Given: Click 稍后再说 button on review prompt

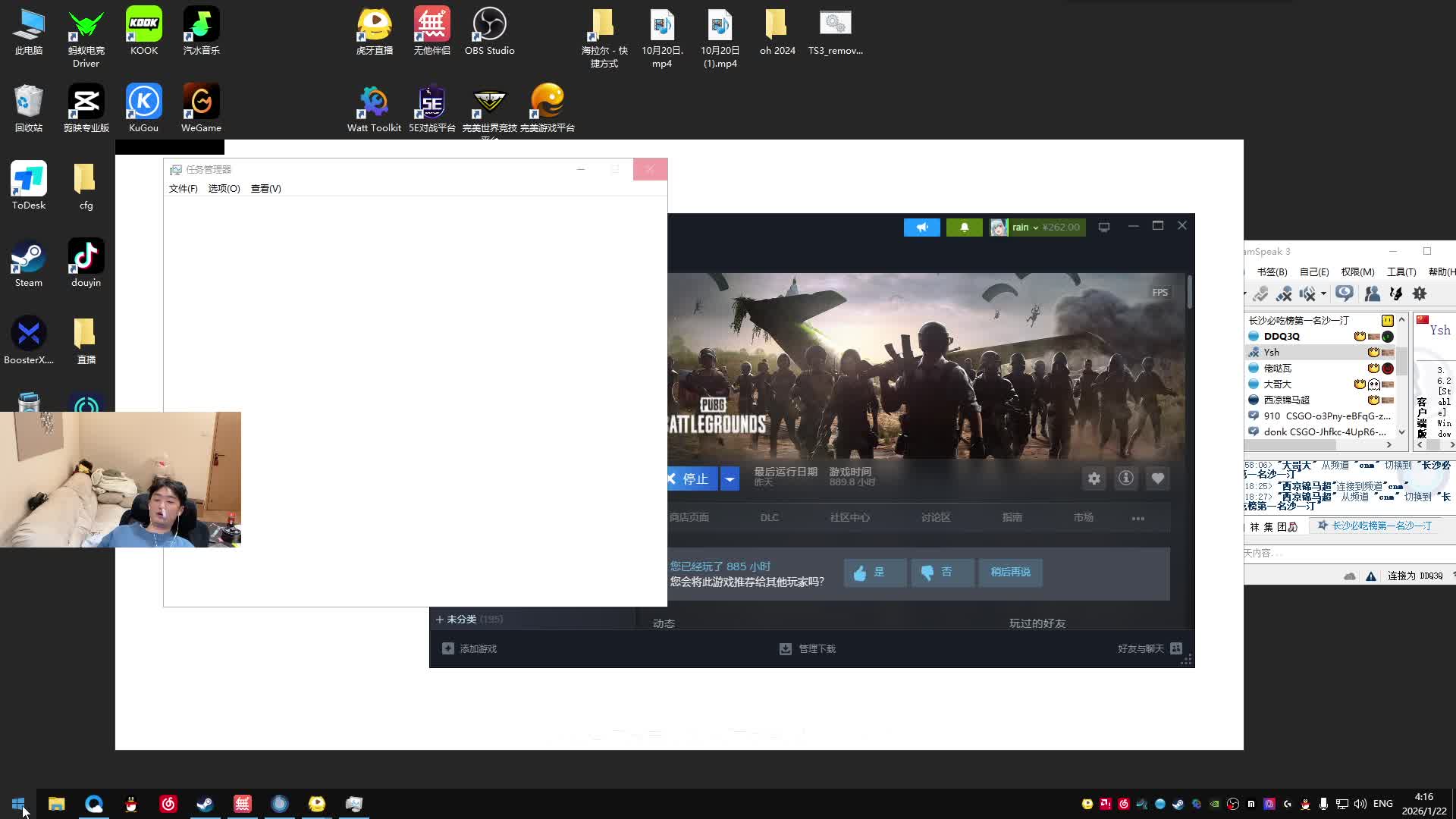Looking at the screenshot, I should click(x=1010, y=573).
